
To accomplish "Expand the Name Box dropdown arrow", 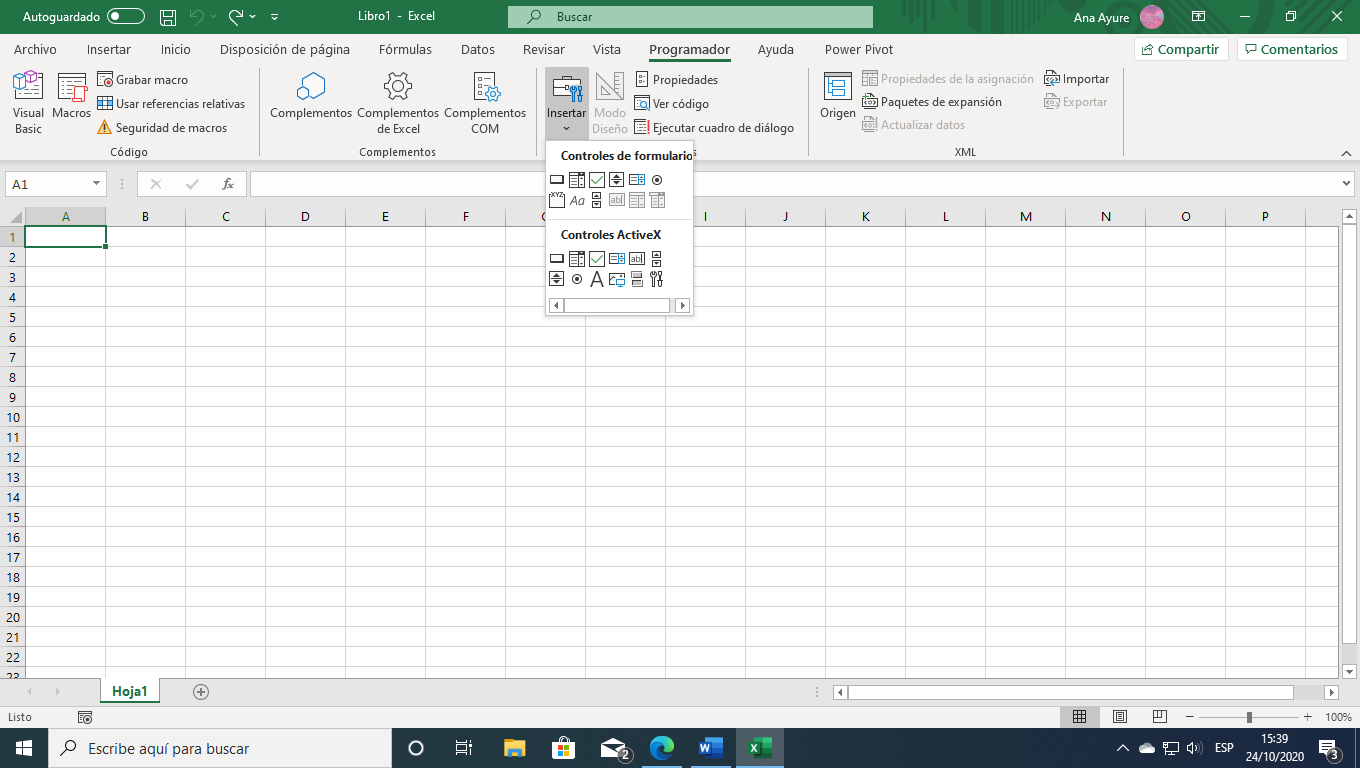I will [x=96, y=184].
